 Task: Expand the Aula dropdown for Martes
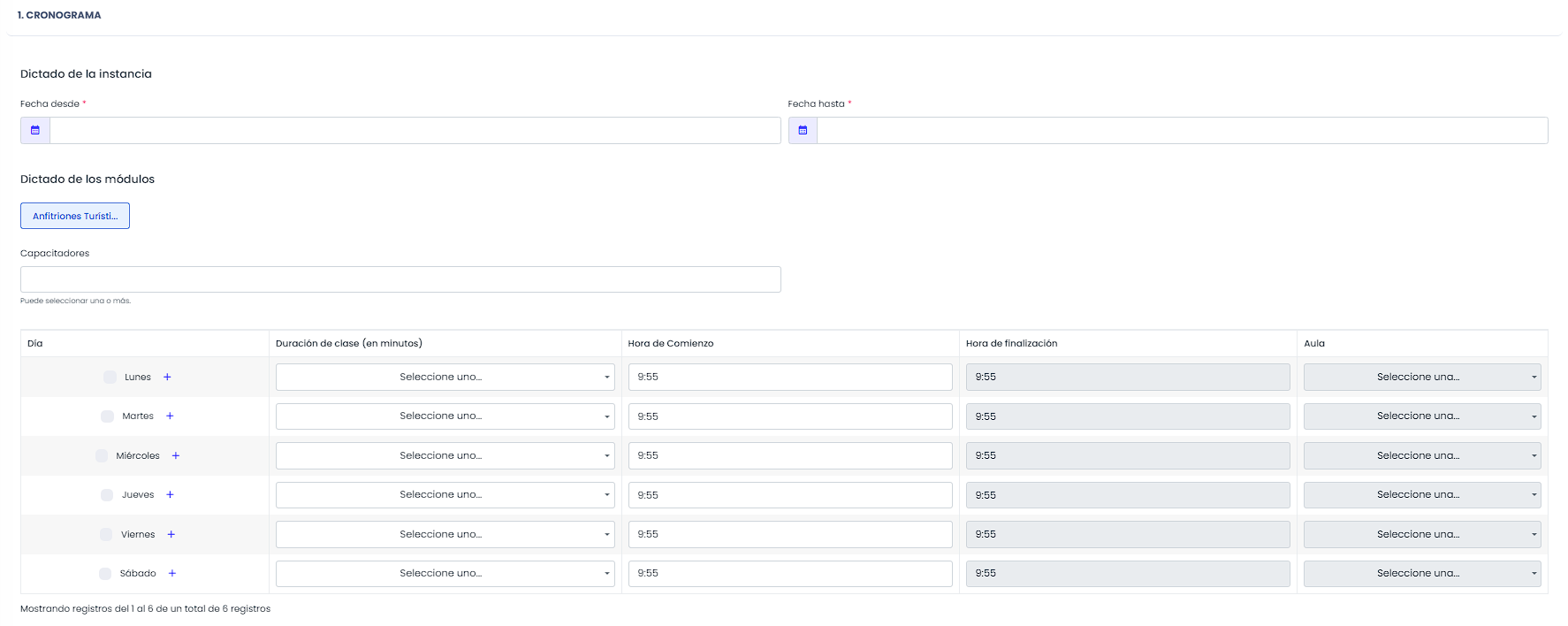(1422, 416)
